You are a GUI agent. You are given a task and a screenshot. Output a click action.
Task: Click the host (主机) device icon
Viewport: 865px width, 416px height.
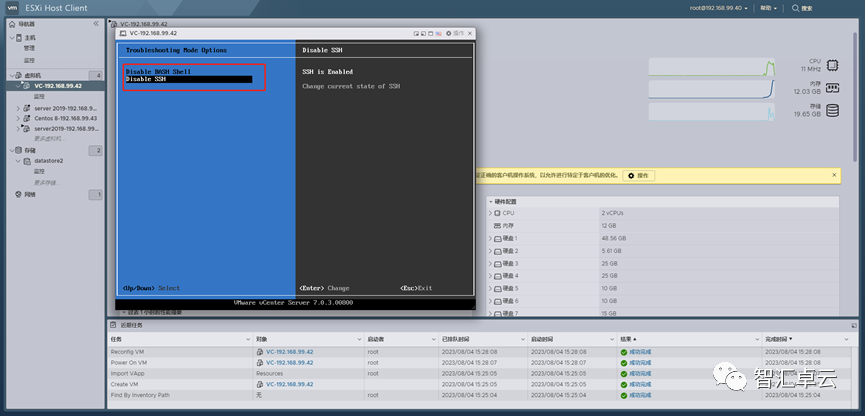[x=19, y=38]
